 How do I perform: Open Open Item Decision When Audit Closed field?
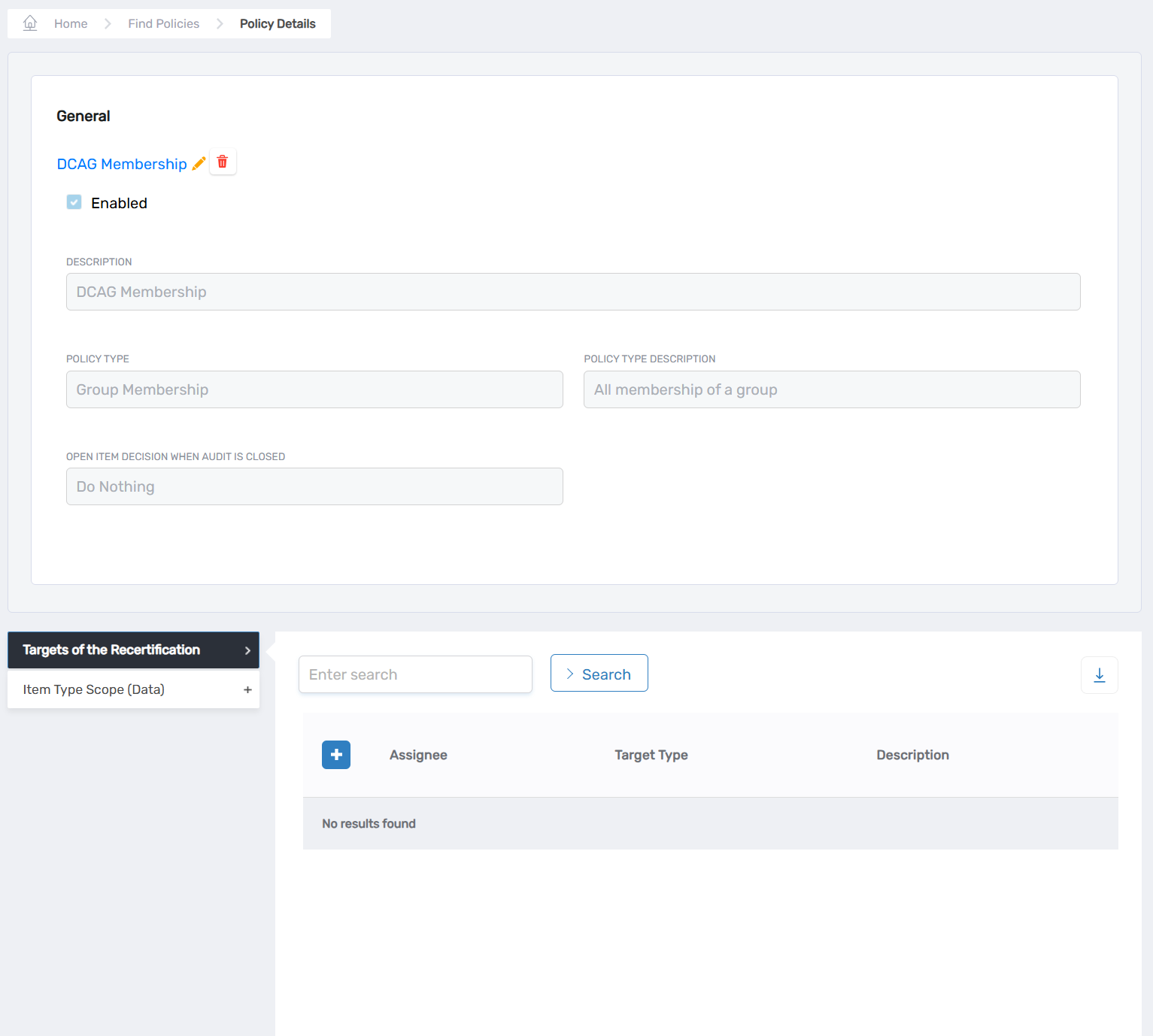click(x=314, y=486)
